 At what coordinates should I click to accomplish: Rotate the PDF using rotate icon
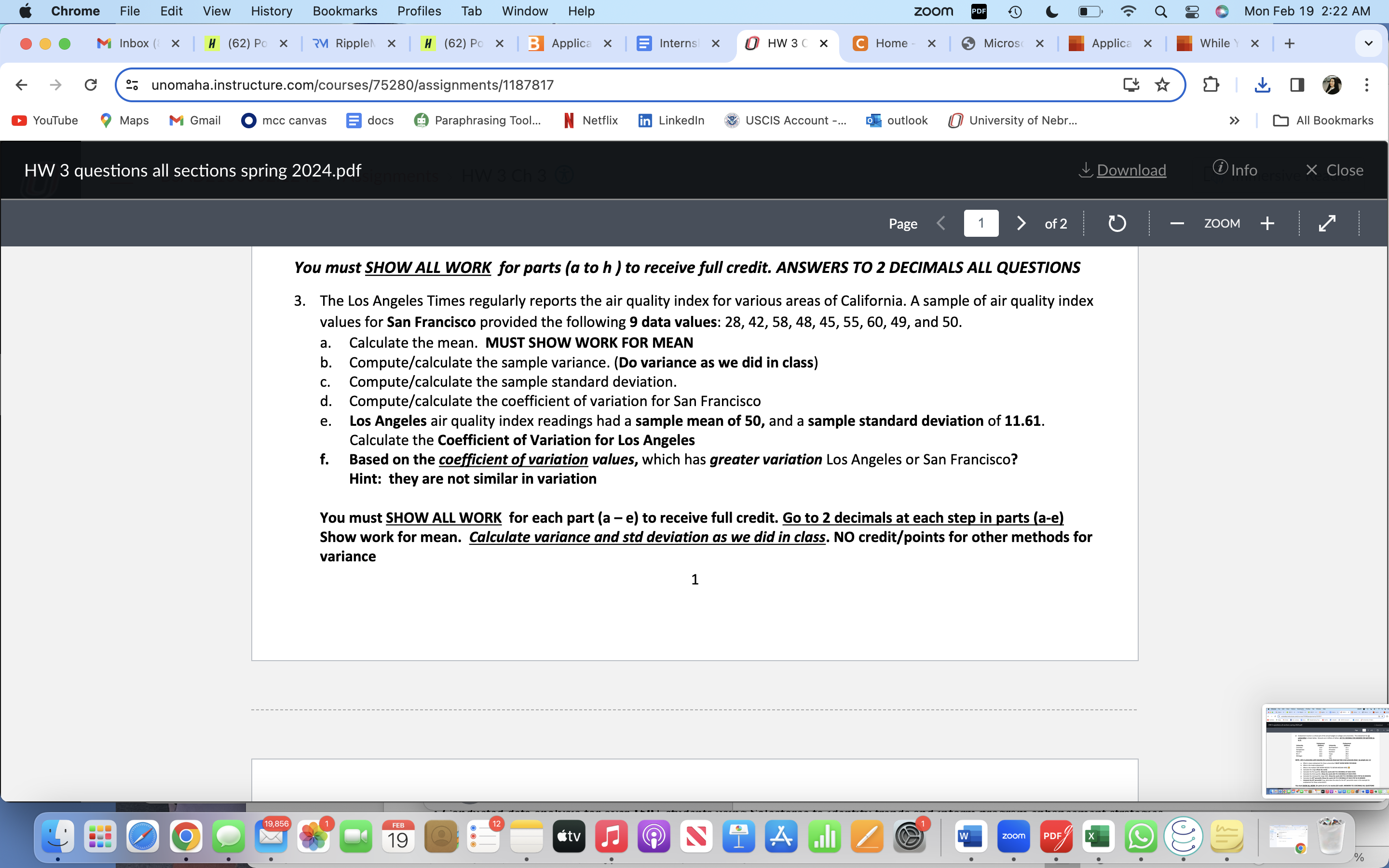(x=1117, y=223)
